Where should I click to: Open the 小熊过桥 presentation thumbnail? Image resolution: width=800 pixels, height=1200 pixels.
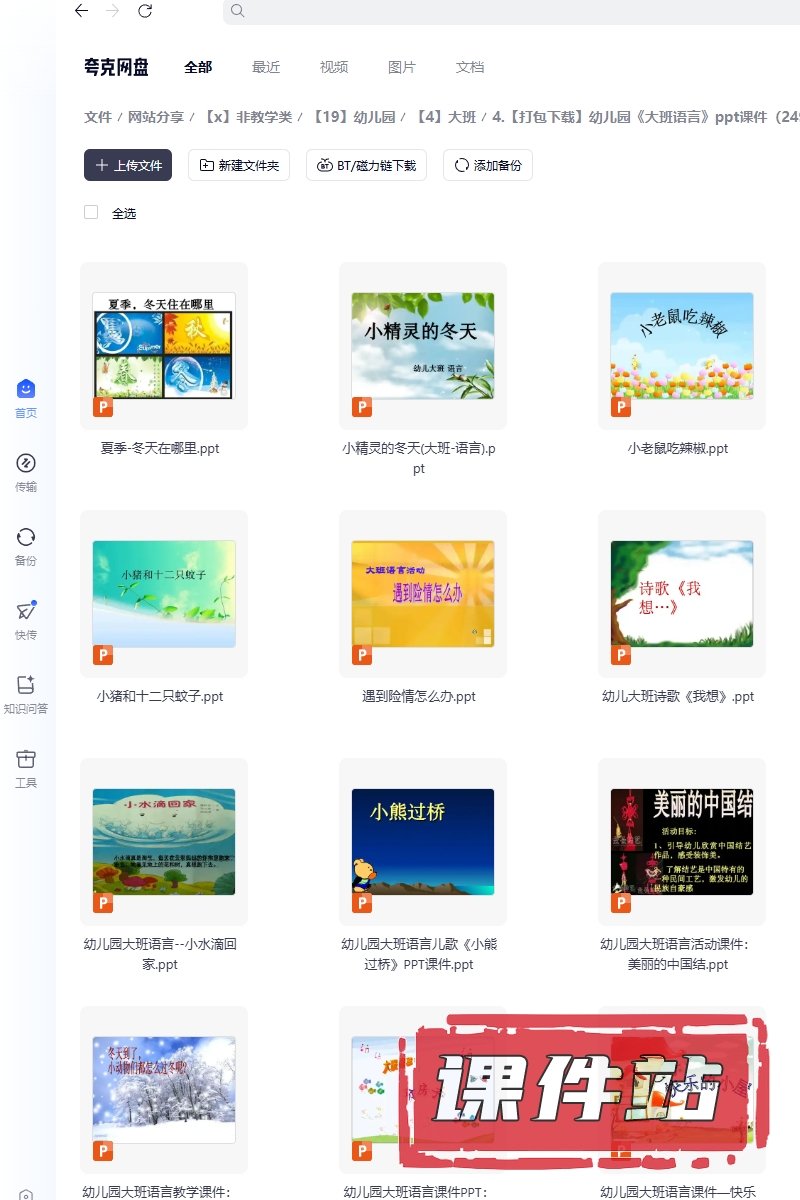coord(423,841)
